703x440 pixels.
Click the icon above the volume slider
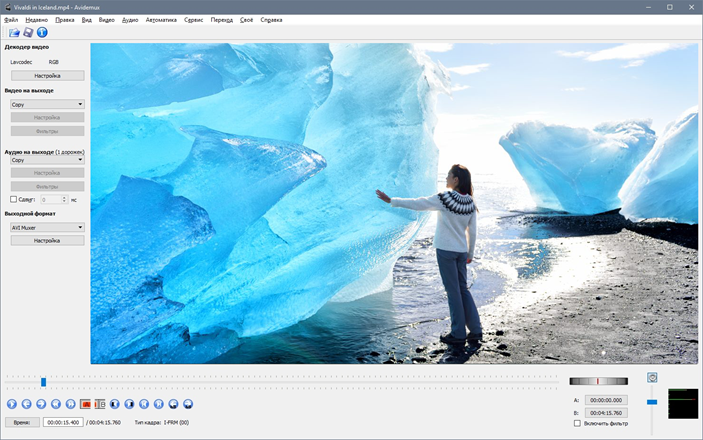pos(652,377)
